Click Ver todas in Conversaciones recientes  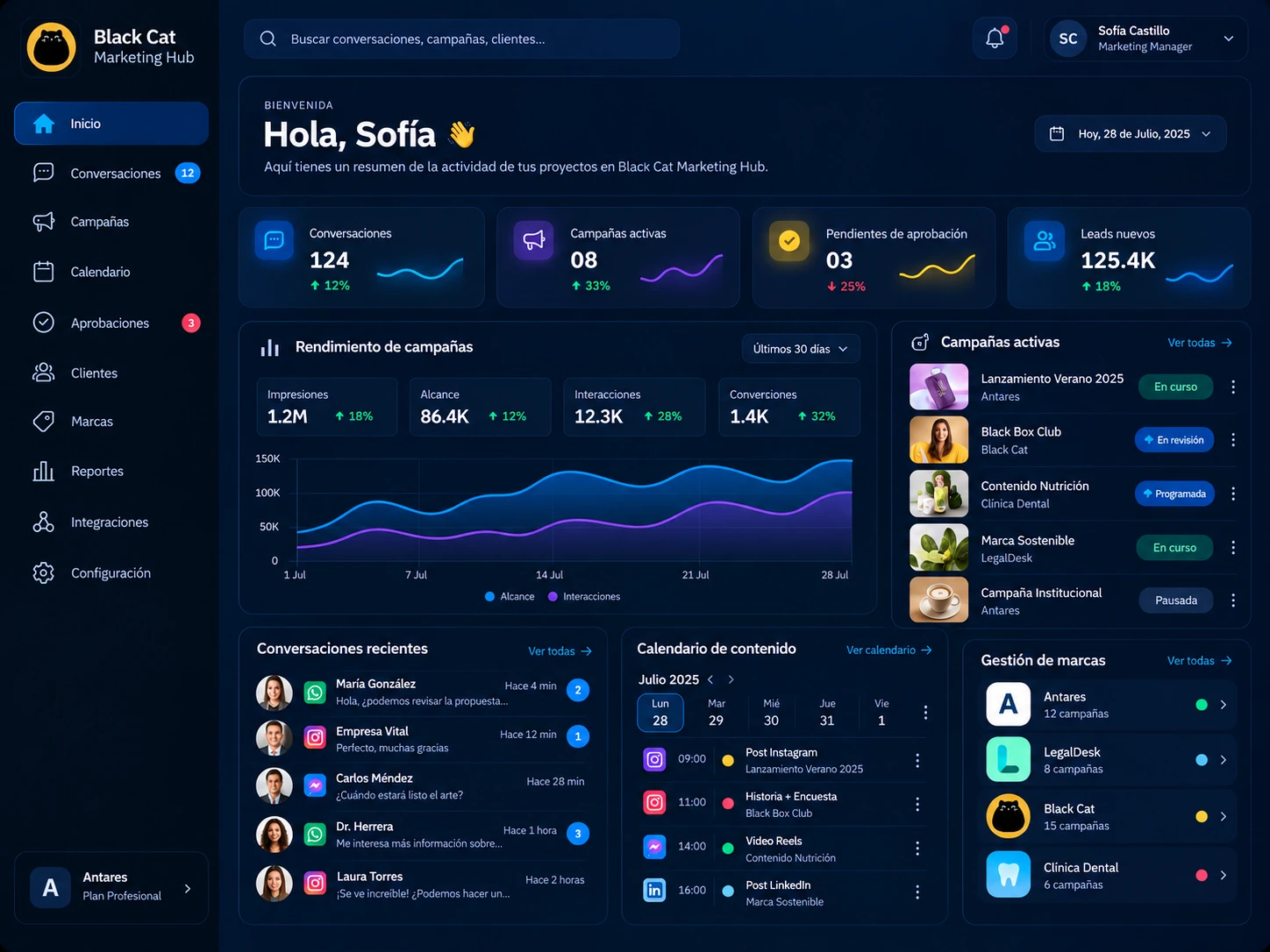click(560, 651)
